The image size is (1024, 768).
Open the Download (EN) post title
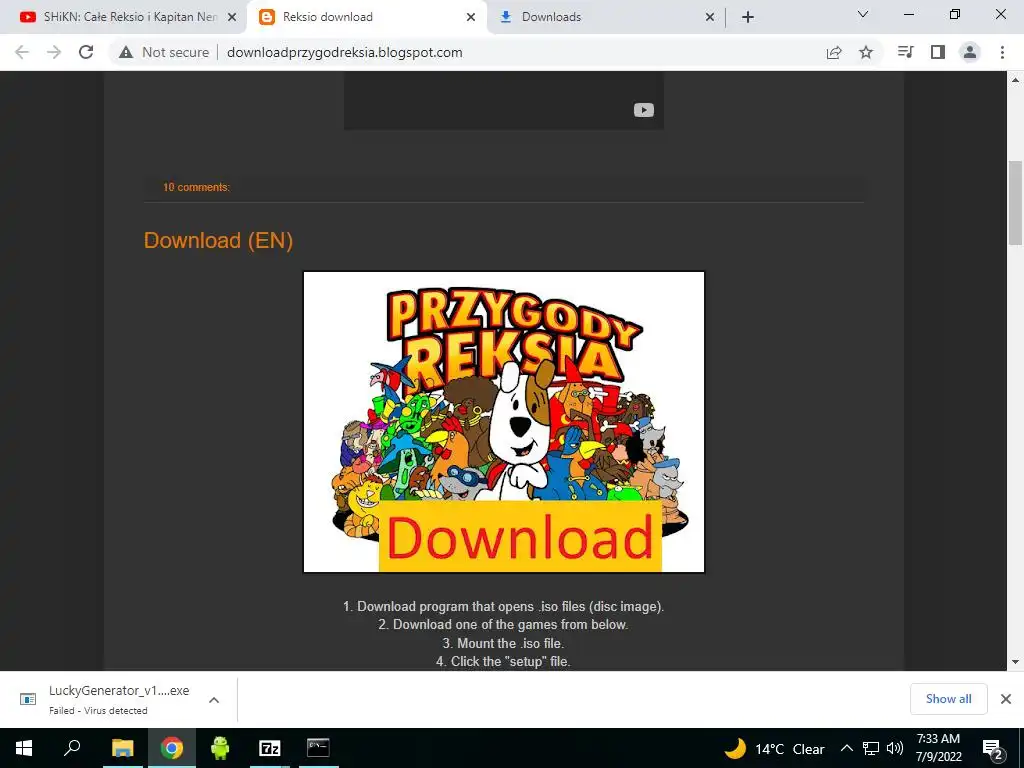point(218,240)
